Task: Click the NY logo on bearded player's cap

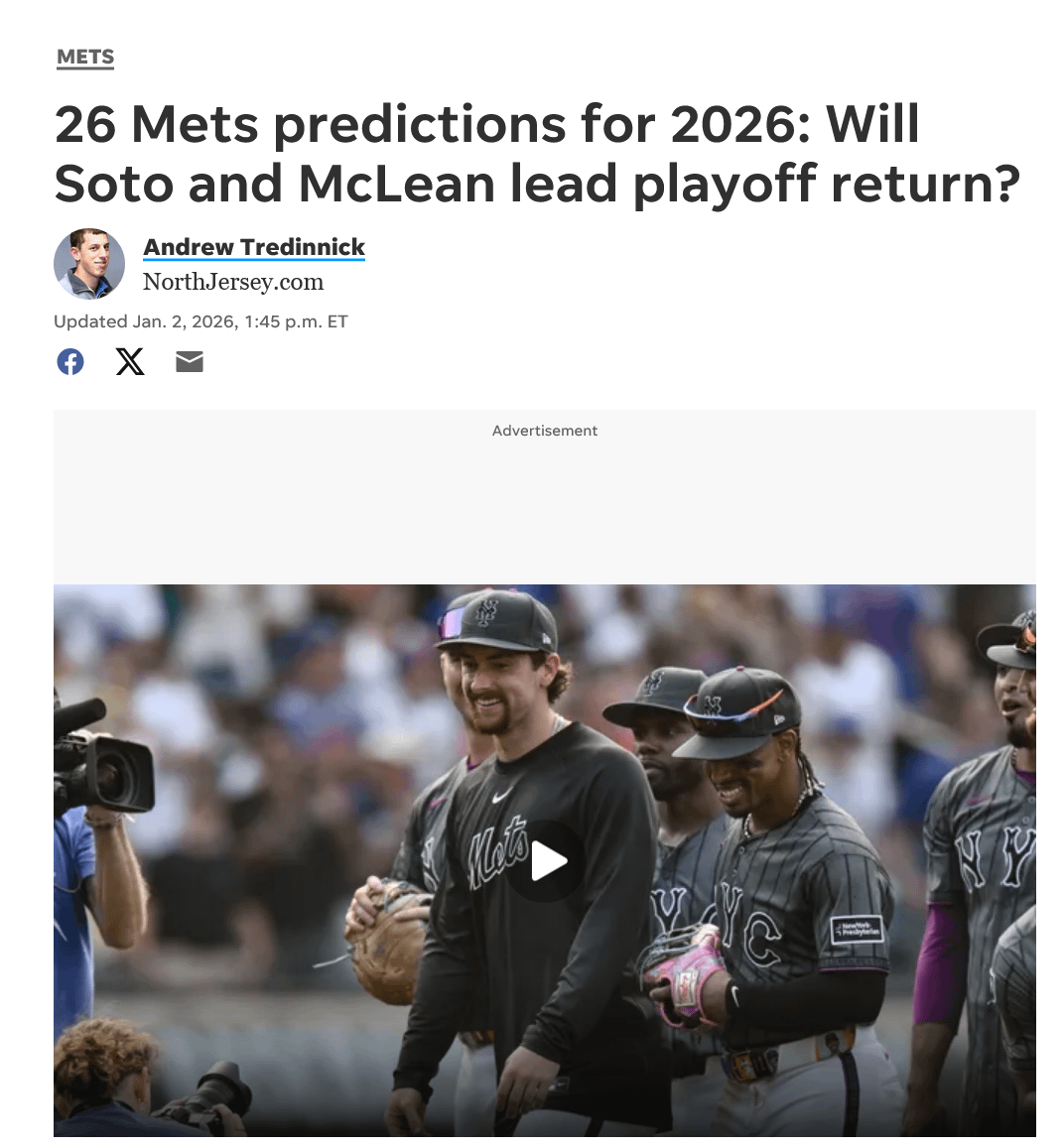Action: click(486, 612)
